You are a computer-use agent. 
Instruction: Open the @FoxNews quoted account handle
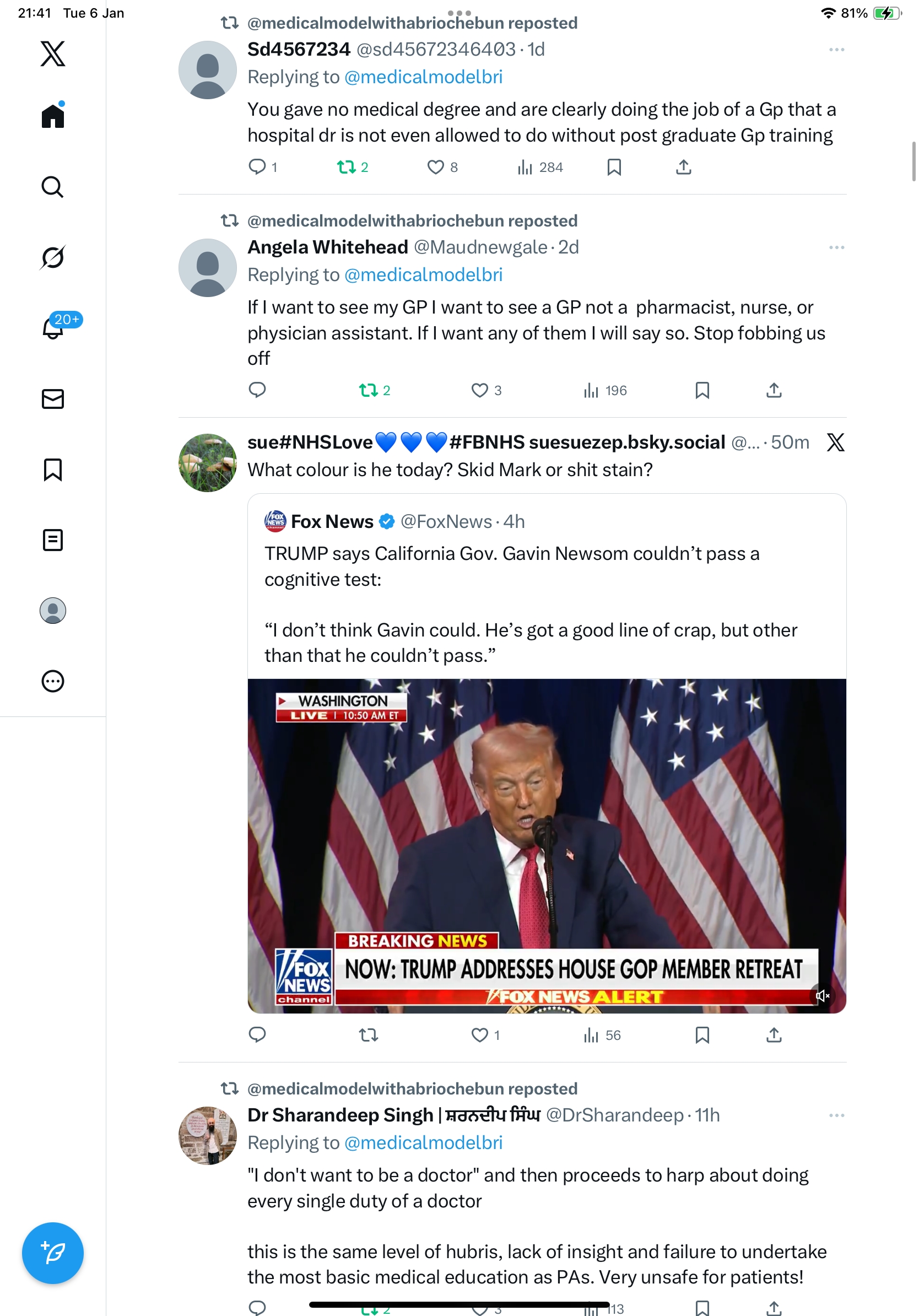(x=446, y=521)
